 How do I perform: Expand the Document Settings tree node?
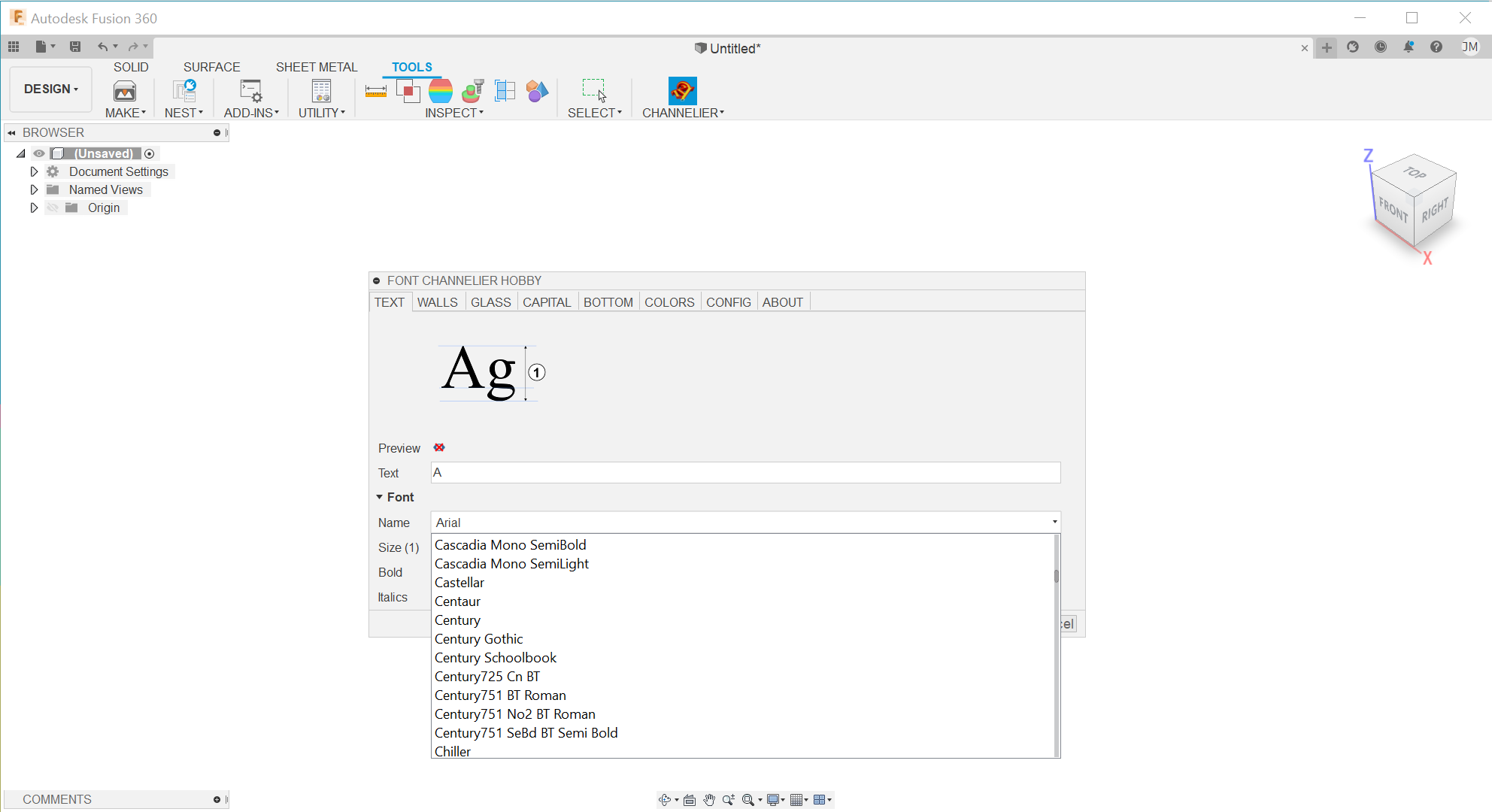click(x=34, y=171)
